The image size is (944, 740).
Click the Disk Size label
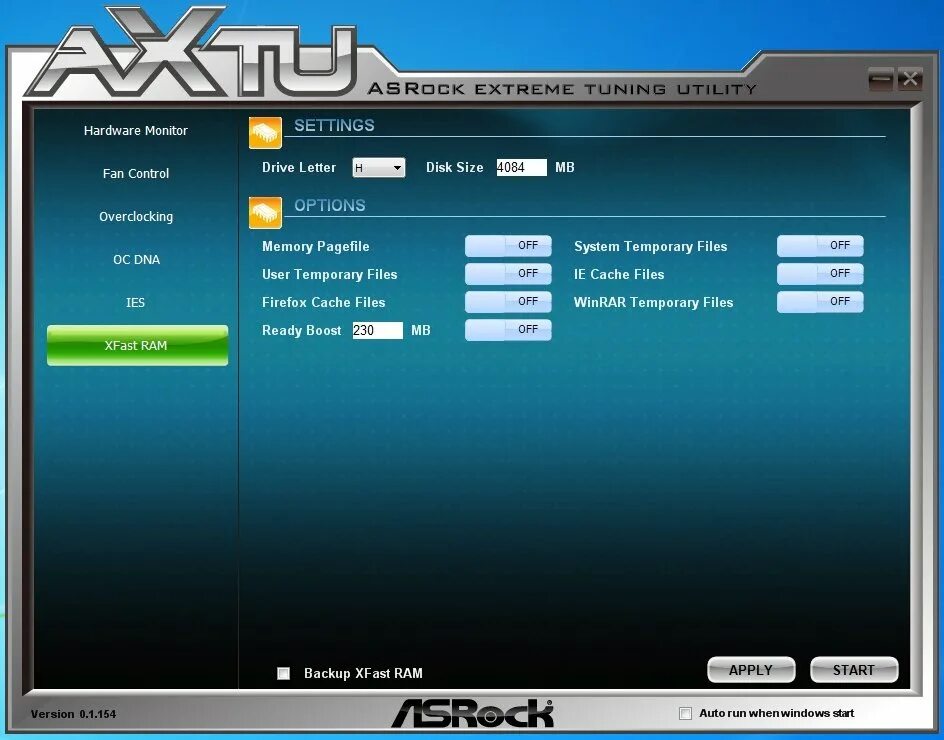point(455,167)
